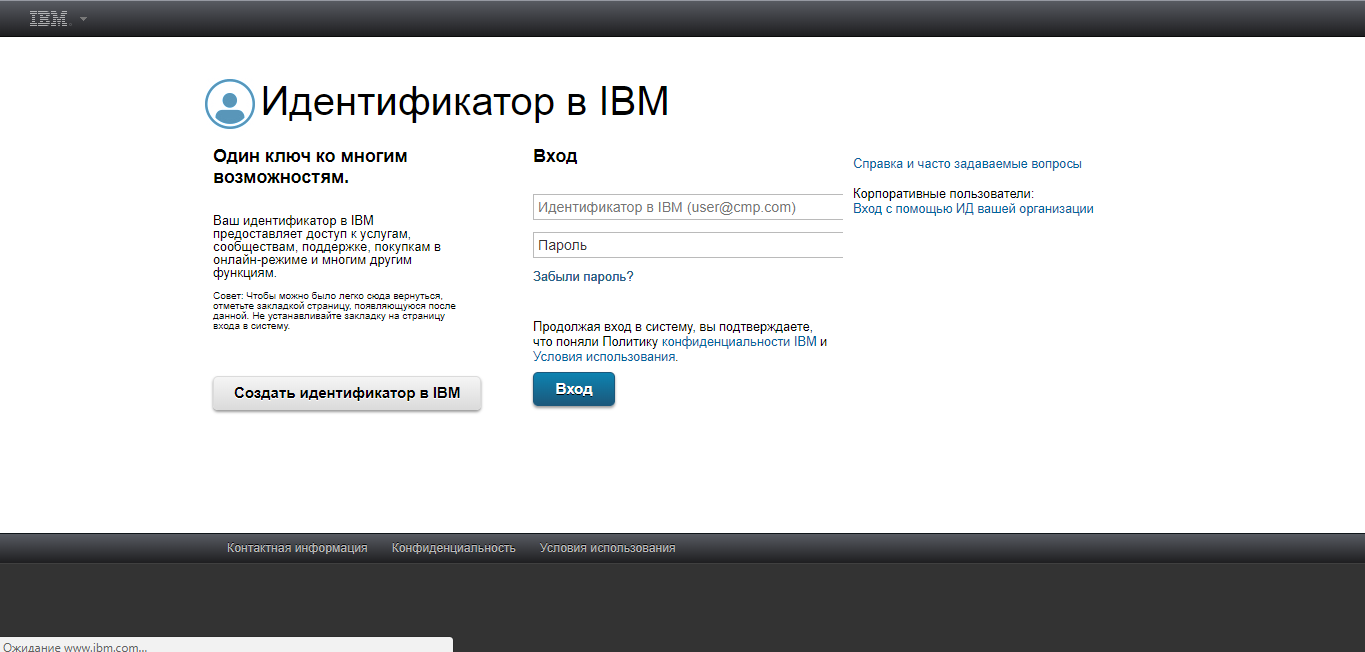1365x652 pixels.
Task: Click the Вход sign-in button
Action: 573,388
